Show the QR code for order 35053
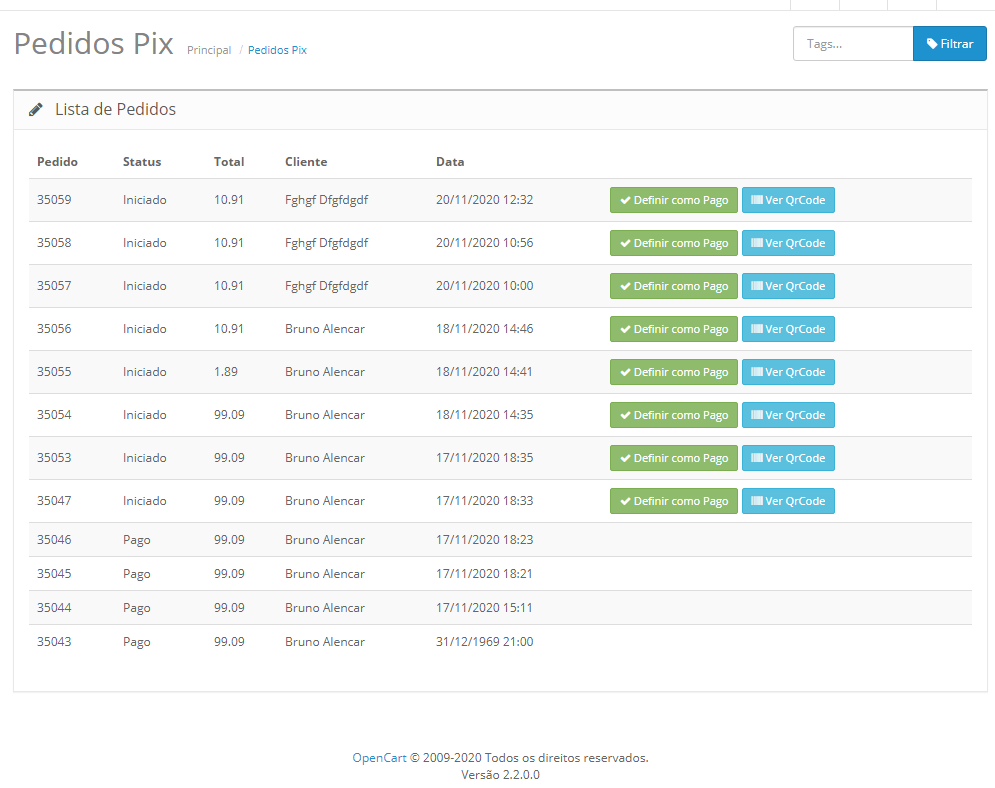 (787, 458)
